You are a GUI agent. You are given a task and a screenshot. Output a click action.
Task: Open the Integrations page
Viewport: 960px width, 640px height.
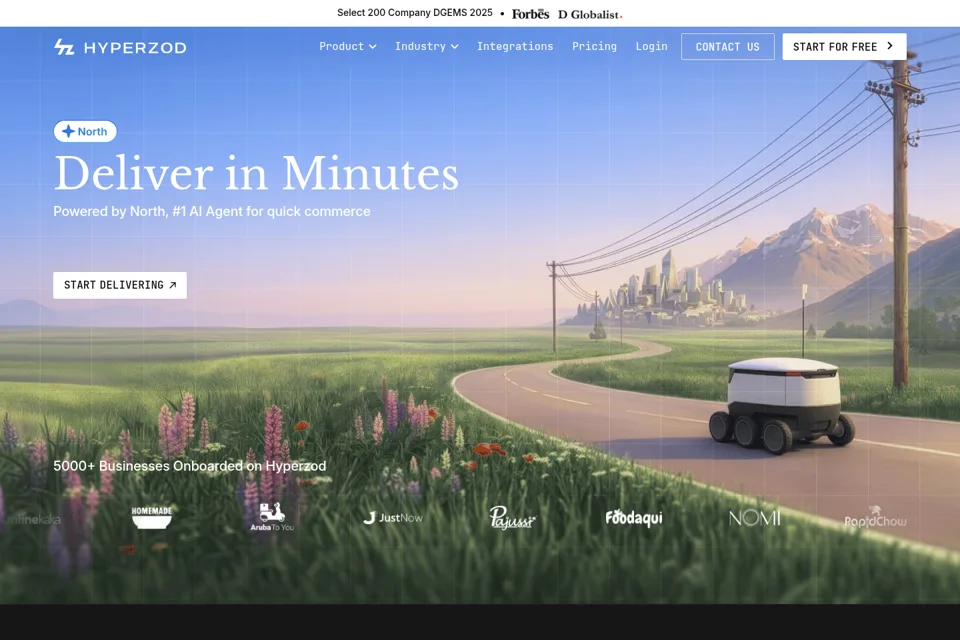click(515, 47)
